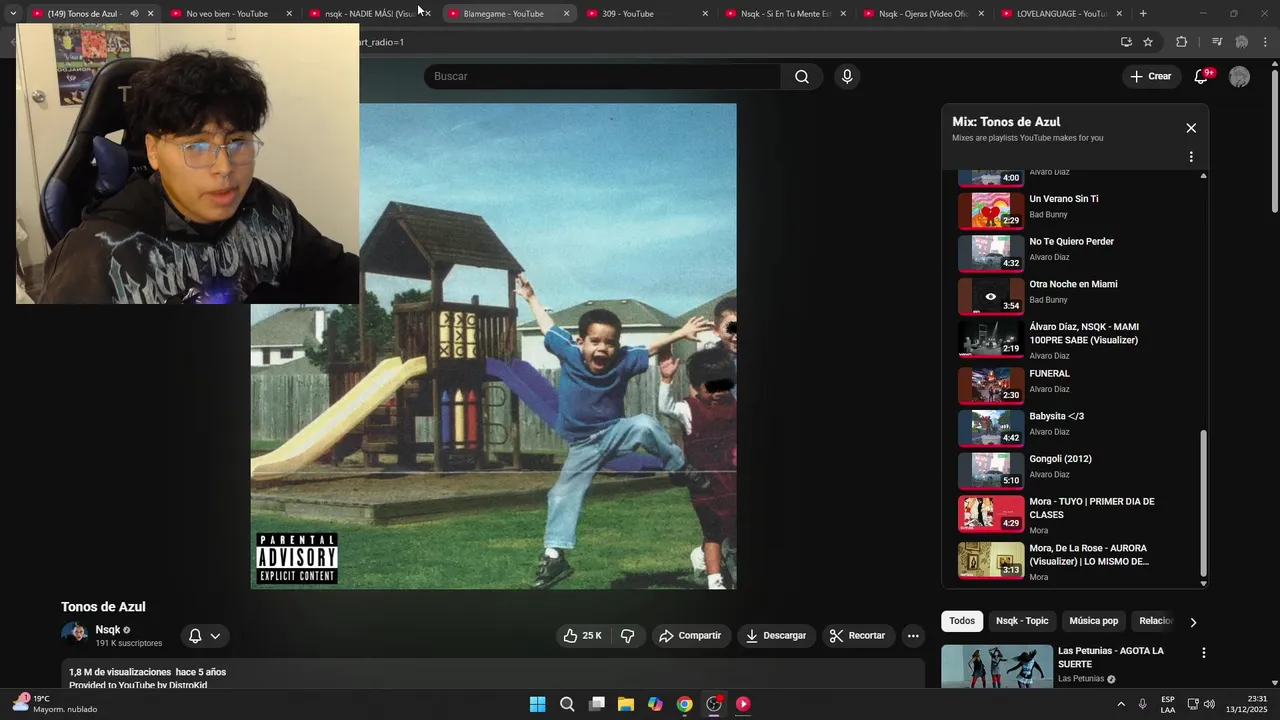Close the Blamegame tab
The width and height of the screenshot is (1280, 720).
tap(566, 13)
